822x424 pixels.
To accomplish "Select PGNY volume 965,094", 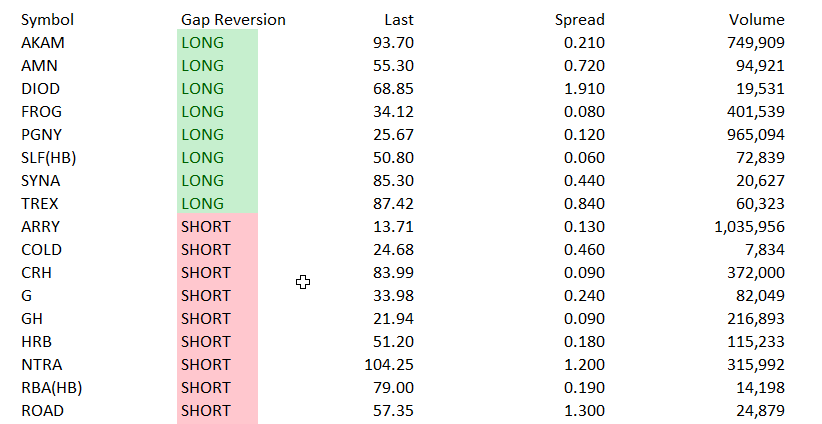I will 751,135.
